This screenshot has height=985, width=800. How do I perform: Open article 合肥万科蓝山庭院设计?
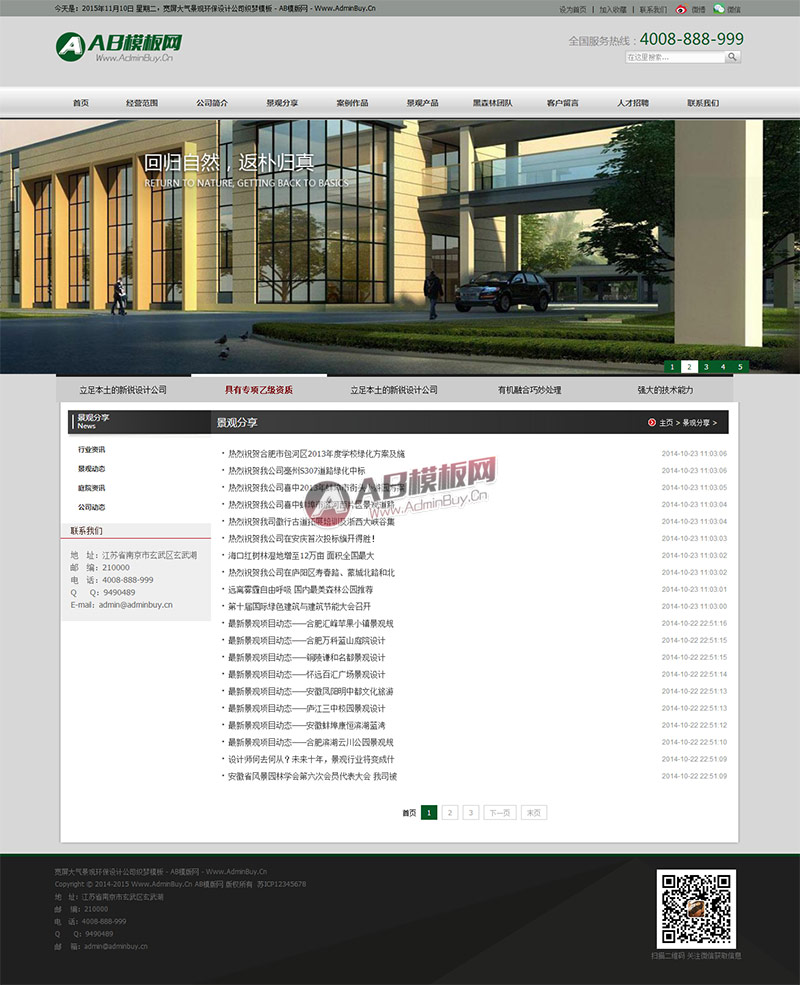point(306,640)
